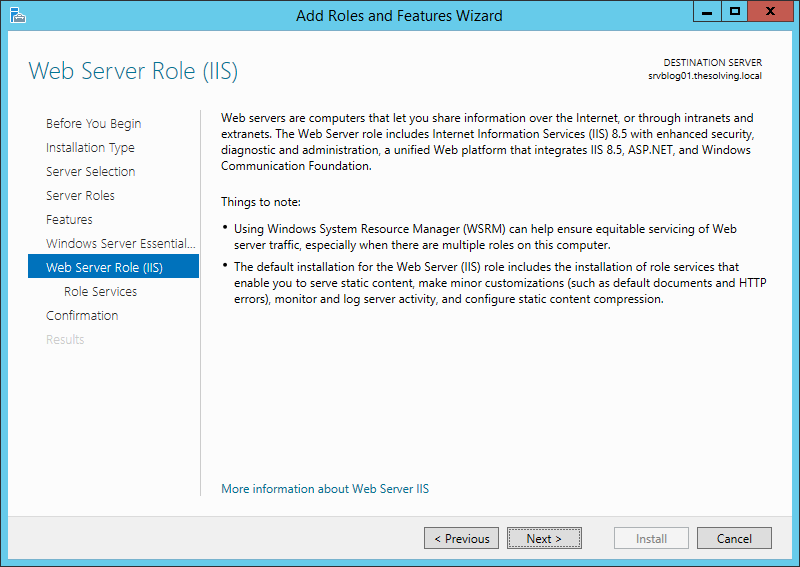This screenshot has height=567, width=800.
Task: Select the Windows Server Essentials step
Action: pos(120,243)
